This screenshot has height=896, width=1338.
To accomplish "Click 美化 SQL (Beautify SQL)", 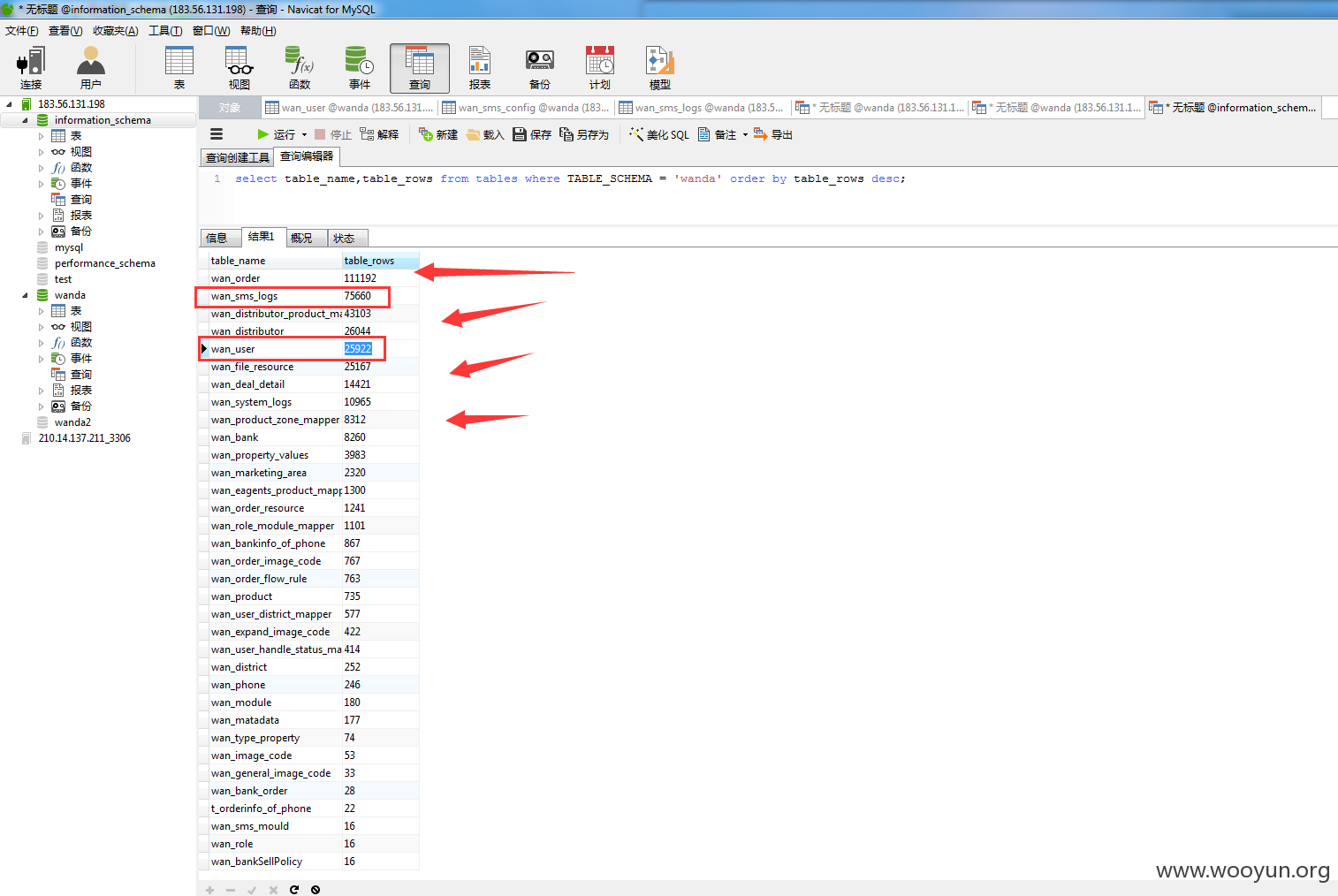I will point(659,134).
